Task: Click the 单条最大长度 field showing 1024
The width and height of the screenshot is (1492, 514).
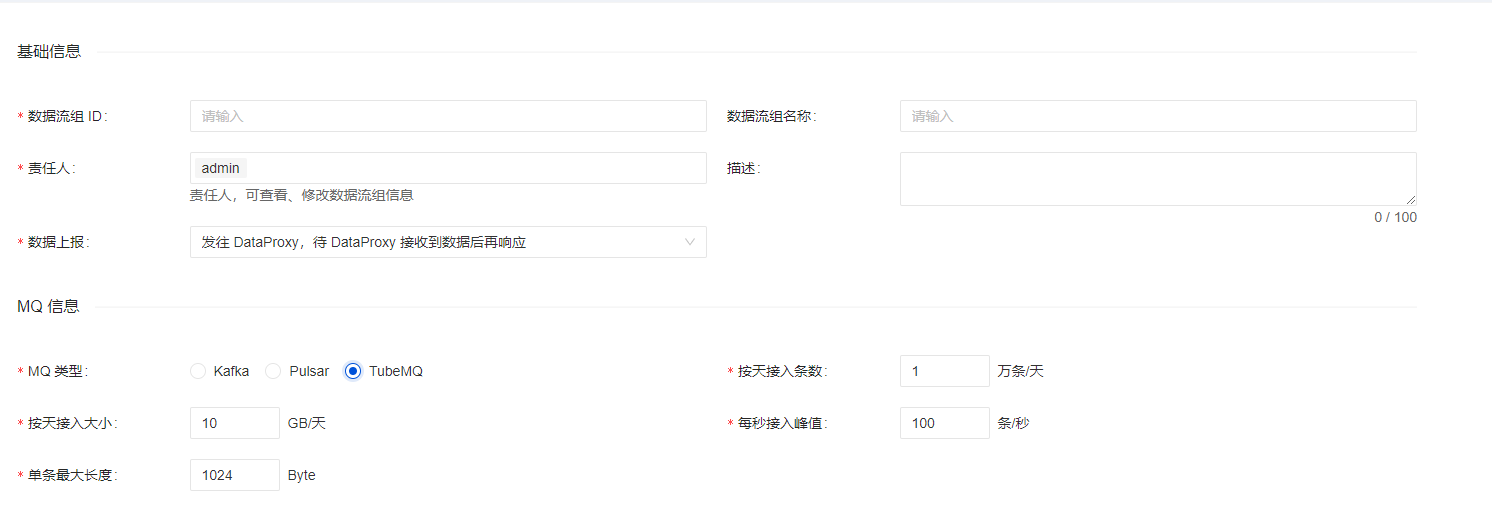Action: pyautogui.click(x=234, y=475)
